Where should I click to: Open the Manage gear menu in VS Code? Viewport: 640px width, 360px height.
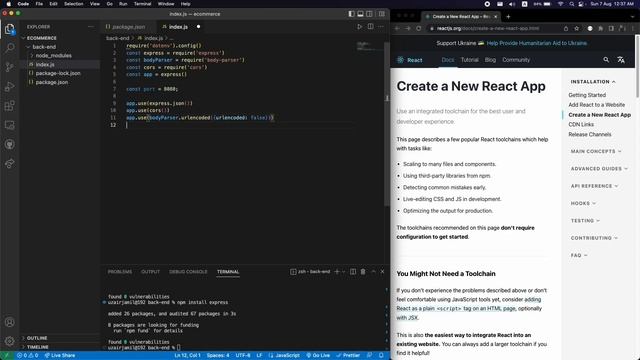[x=9, y=341]
